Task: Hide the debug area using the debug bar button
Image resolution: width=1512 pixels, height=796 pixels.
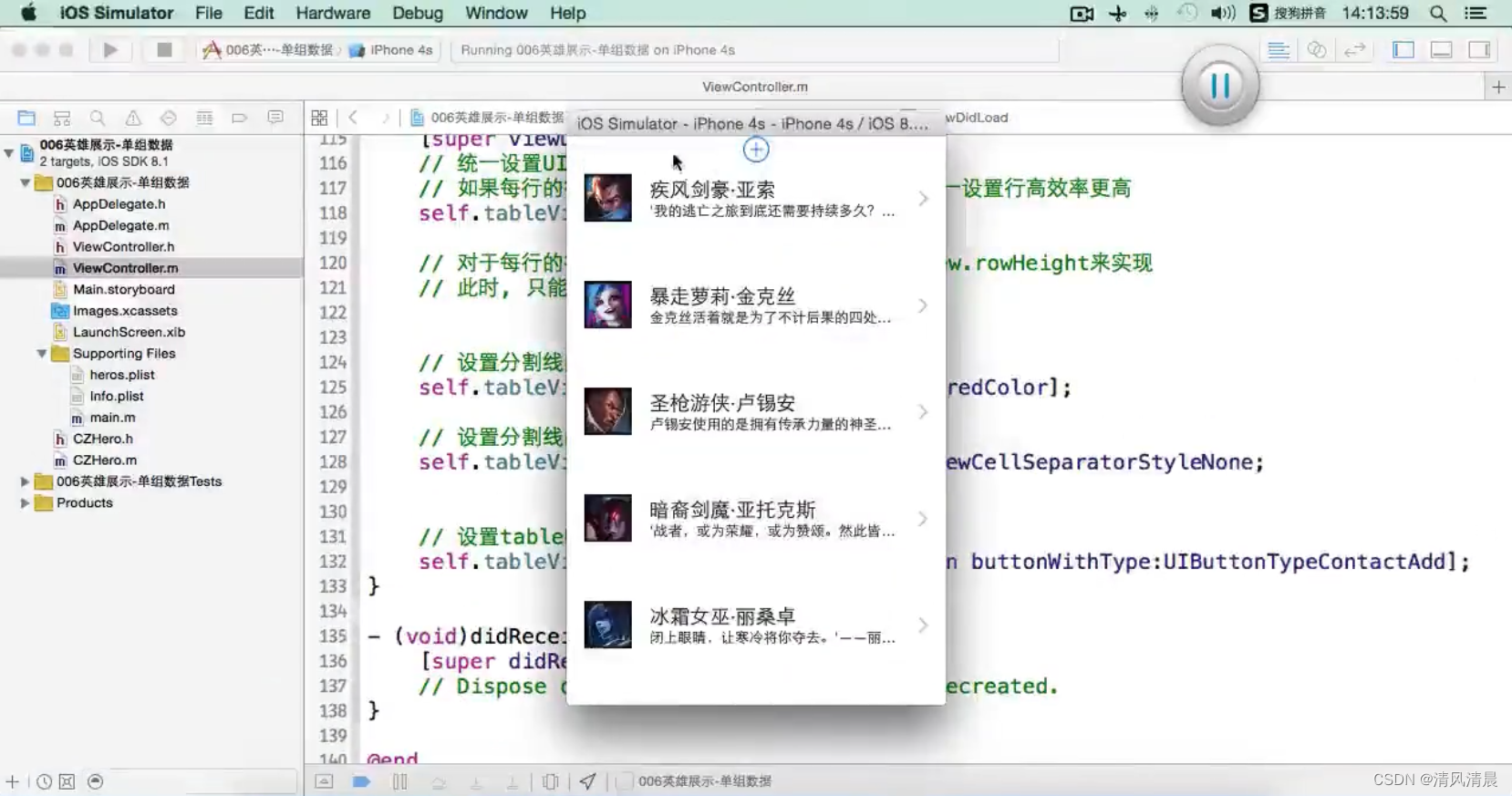Action: click(x=324, y=781)
